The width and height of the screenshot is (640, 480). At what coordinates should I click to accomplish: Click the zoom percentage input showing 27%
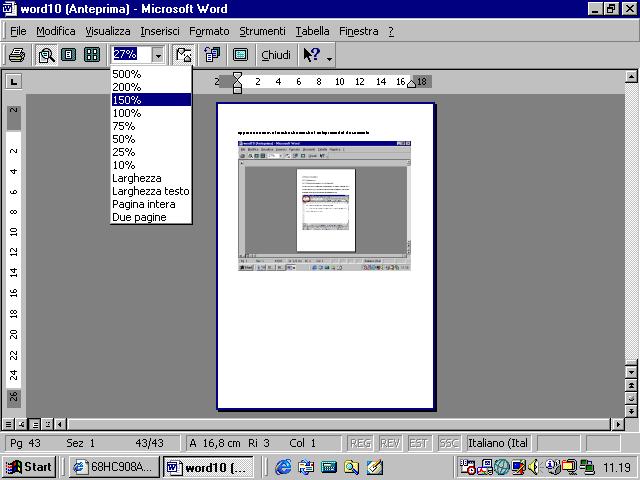pos(131,54)
